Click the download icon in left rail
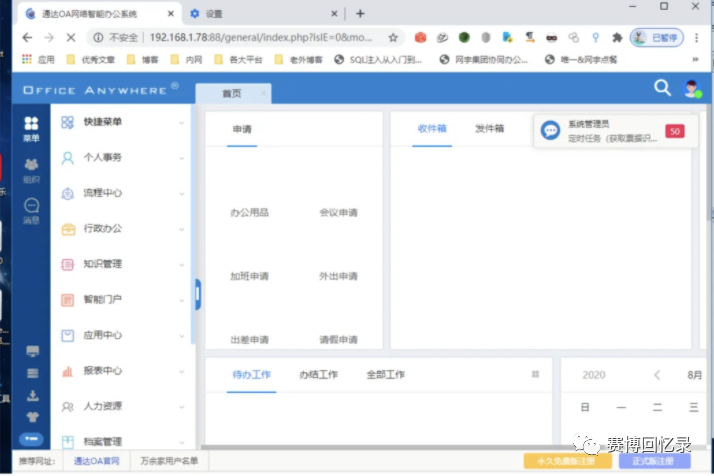Screen dimensions: 714x476 32,395
